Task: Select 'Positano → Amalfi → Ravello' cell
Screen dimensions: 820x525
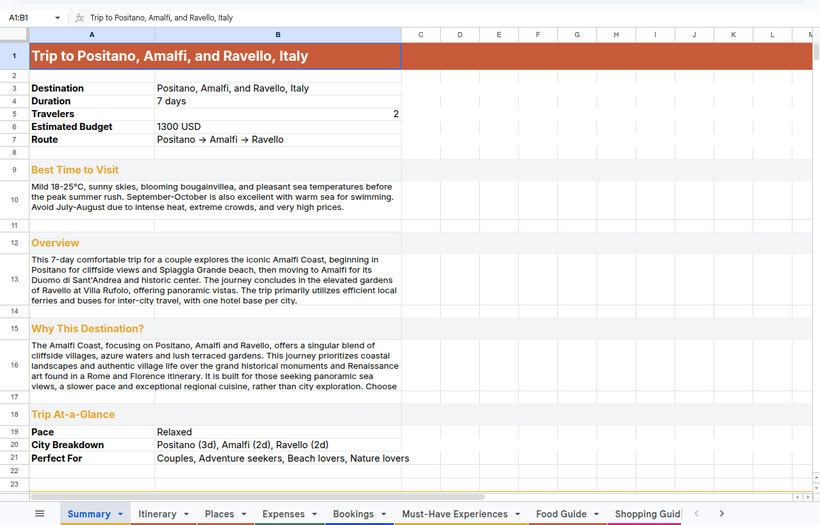Action: point(278,140)
